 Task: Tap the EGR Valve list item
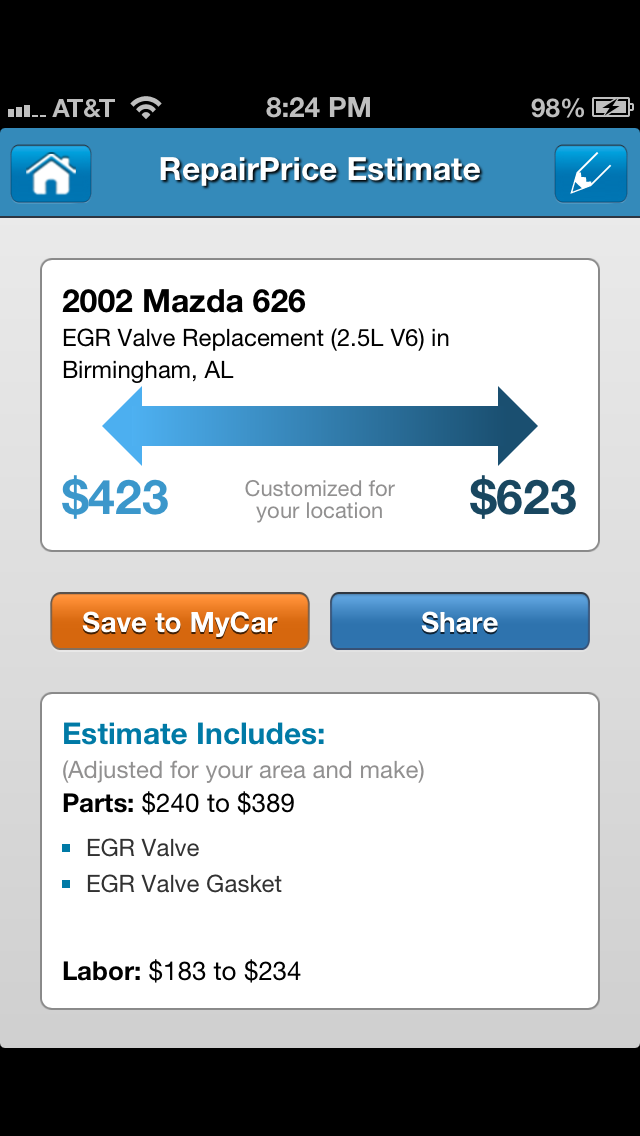142,848
